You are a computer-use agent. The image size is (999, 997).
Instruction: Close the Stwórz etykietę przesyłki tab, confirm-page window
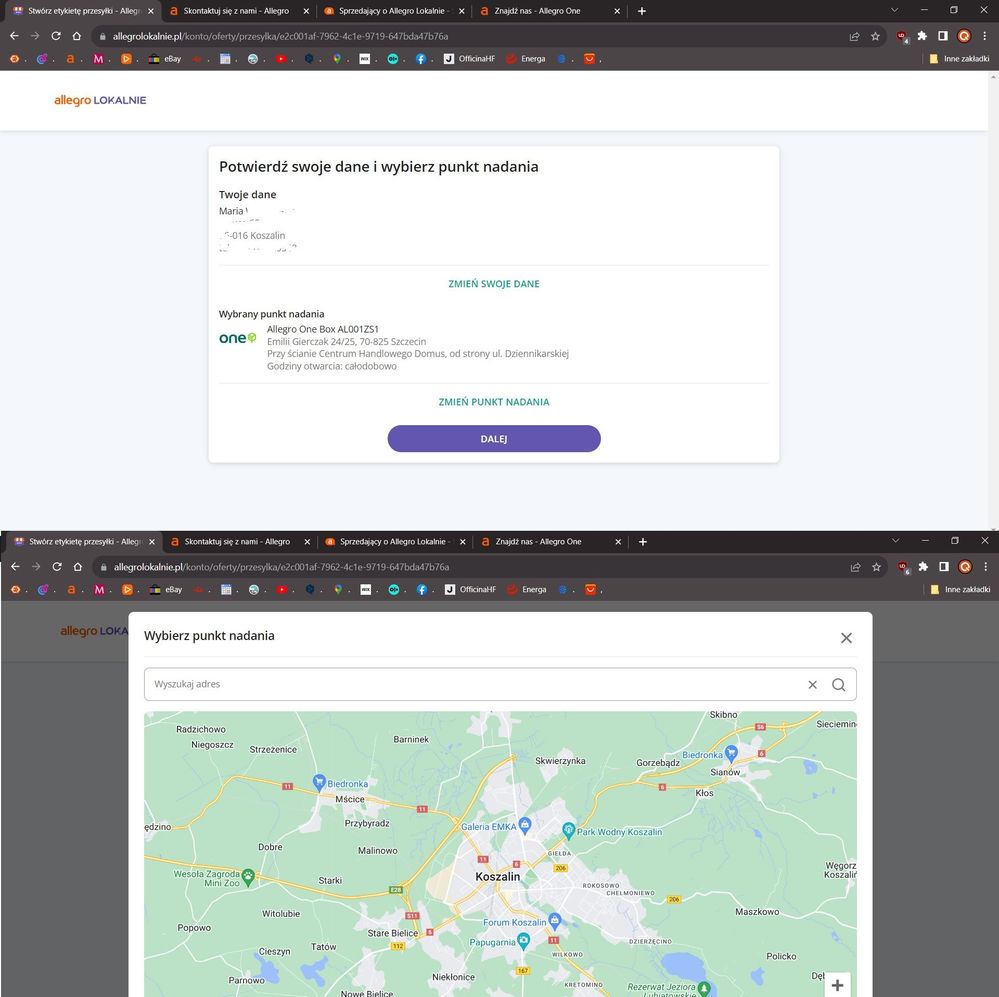pyautogui.click(x=151, y=11)
